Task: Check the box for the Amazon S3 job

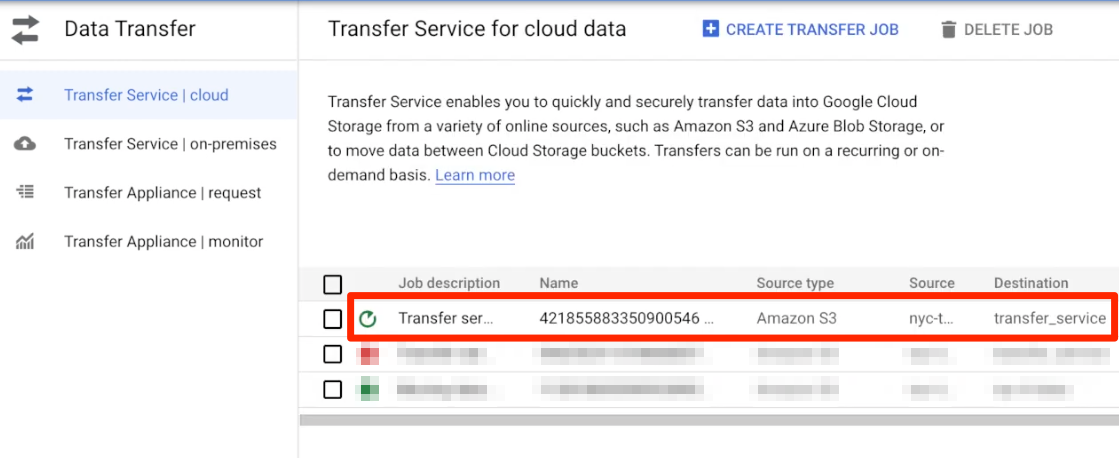Action: pos(333,319)
